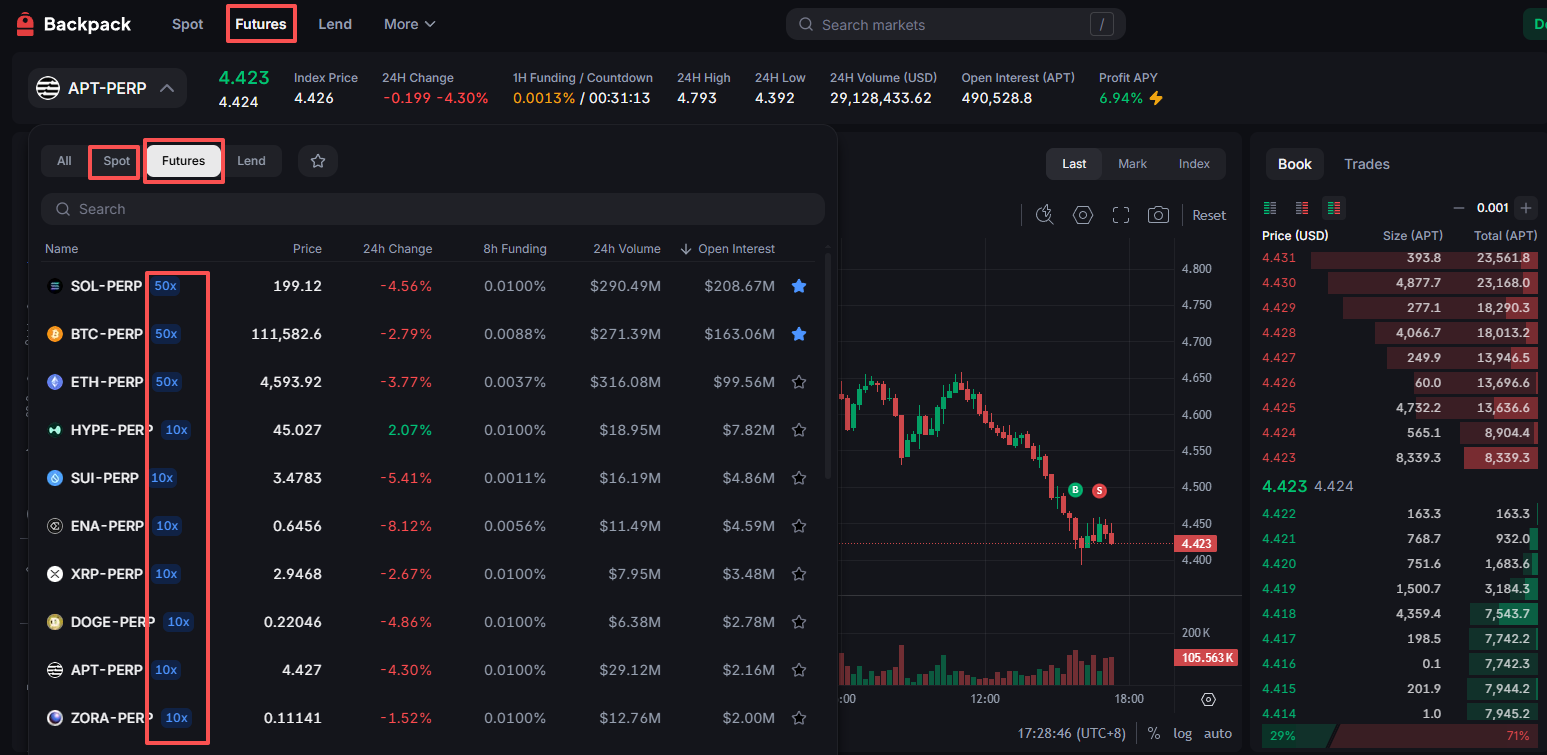1547x755 pixels.
Task: Expand the More menu in navigation
Action: tap(409, 24)
